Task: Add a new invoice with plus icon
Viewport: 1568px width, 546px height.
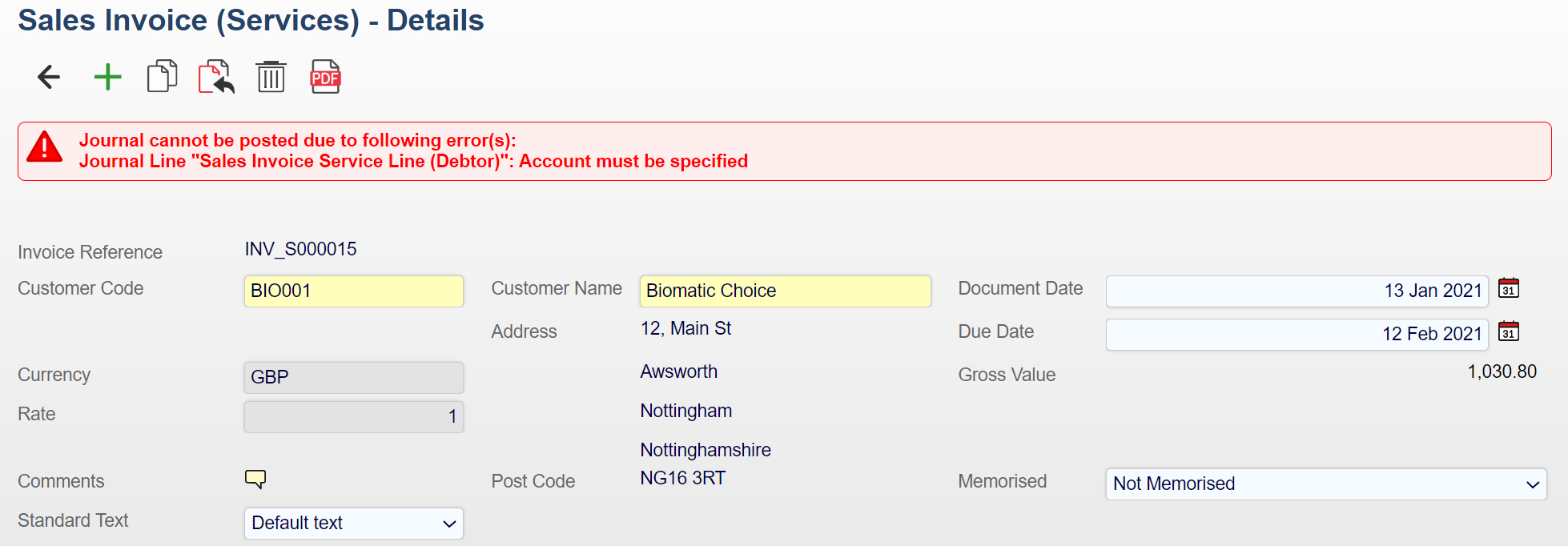Action: click(107, 77)
